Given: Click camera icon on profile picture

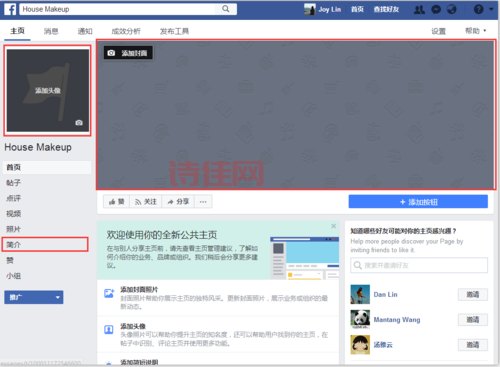Looking at the screenshot, I should pos(79,123).
